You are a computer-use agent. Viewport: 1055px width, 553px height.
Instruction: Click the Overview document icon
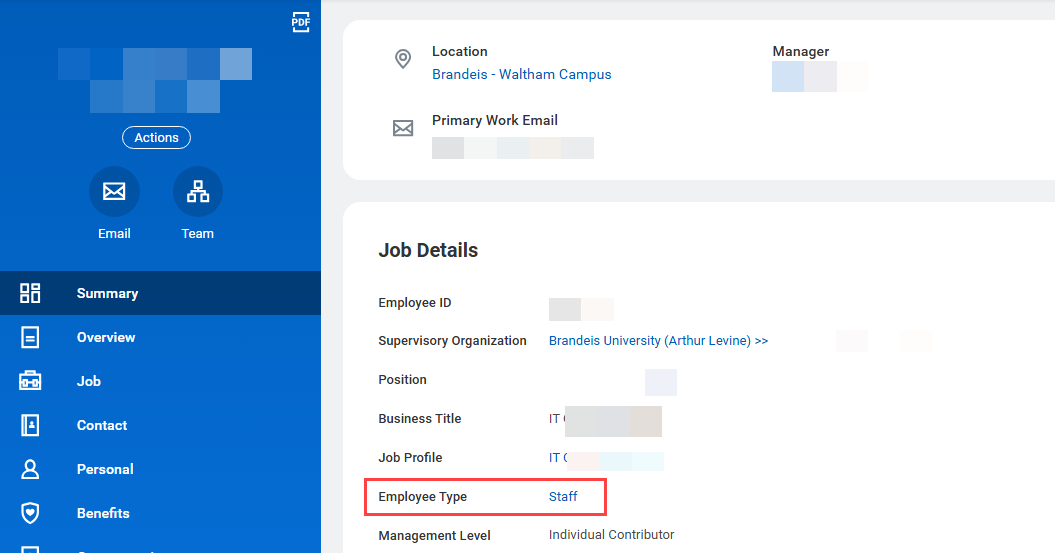[x=30, y=337]
